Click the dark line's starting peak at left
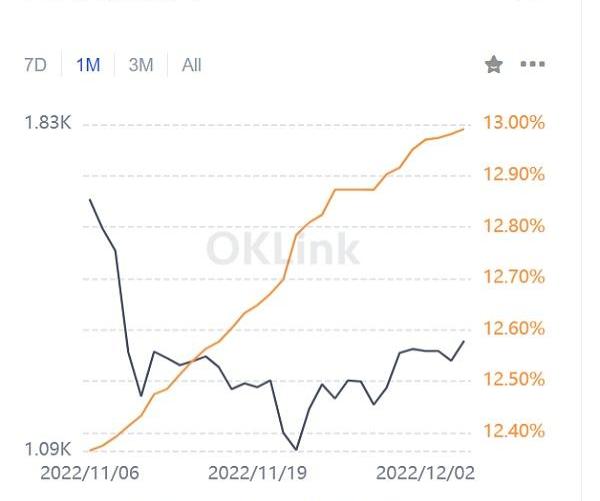 (x=90, y=200)
